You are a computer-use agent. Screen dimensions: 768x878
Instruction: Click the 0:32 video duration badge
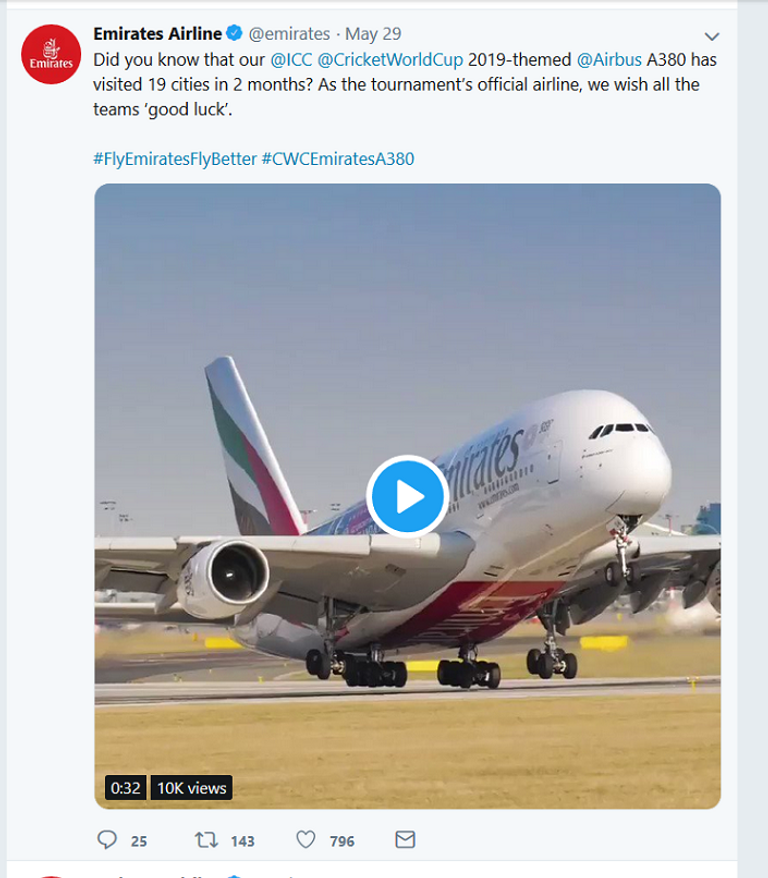click(125, 788)
